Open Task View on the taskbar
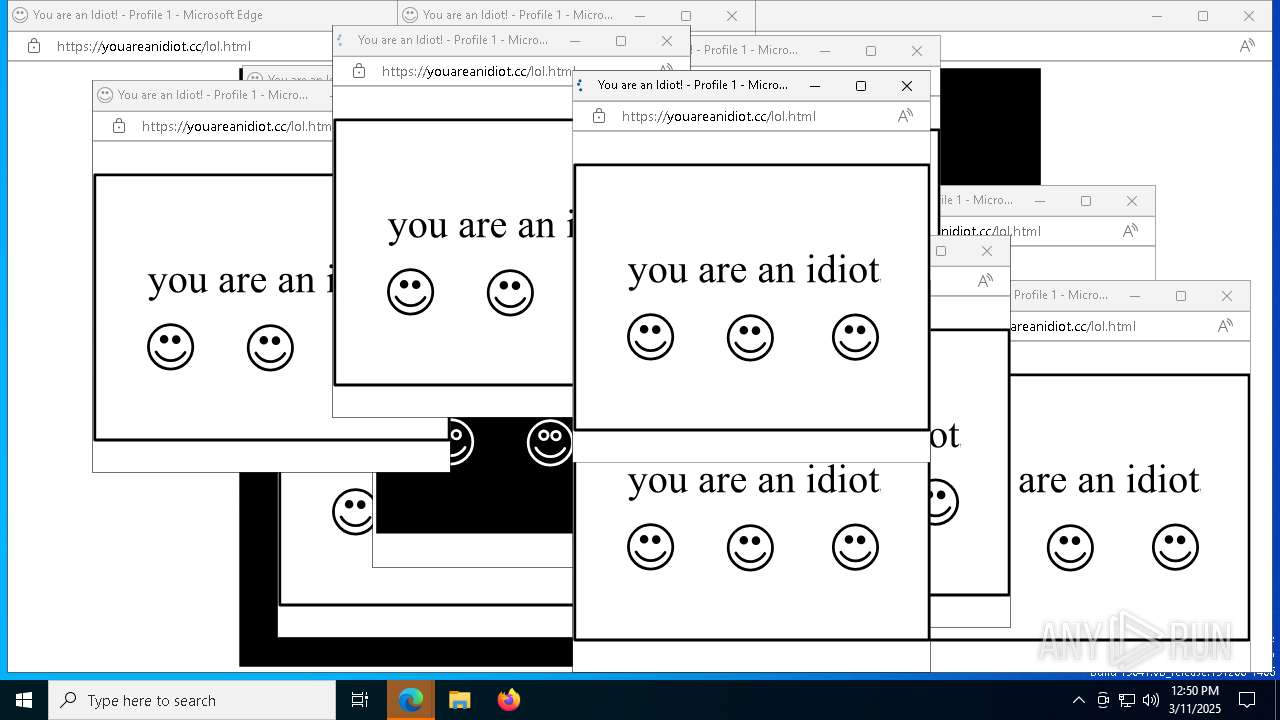Viewport: 1280px width, 720px height. [360, 700]
